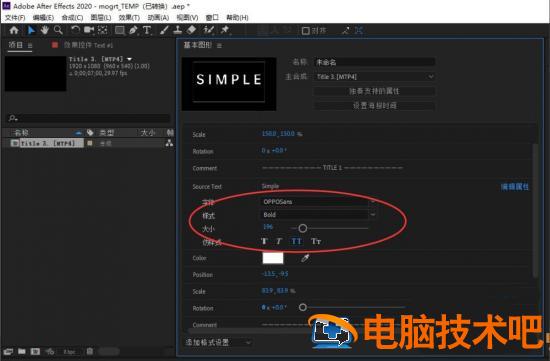Select the Hand tool

[45, 31]
